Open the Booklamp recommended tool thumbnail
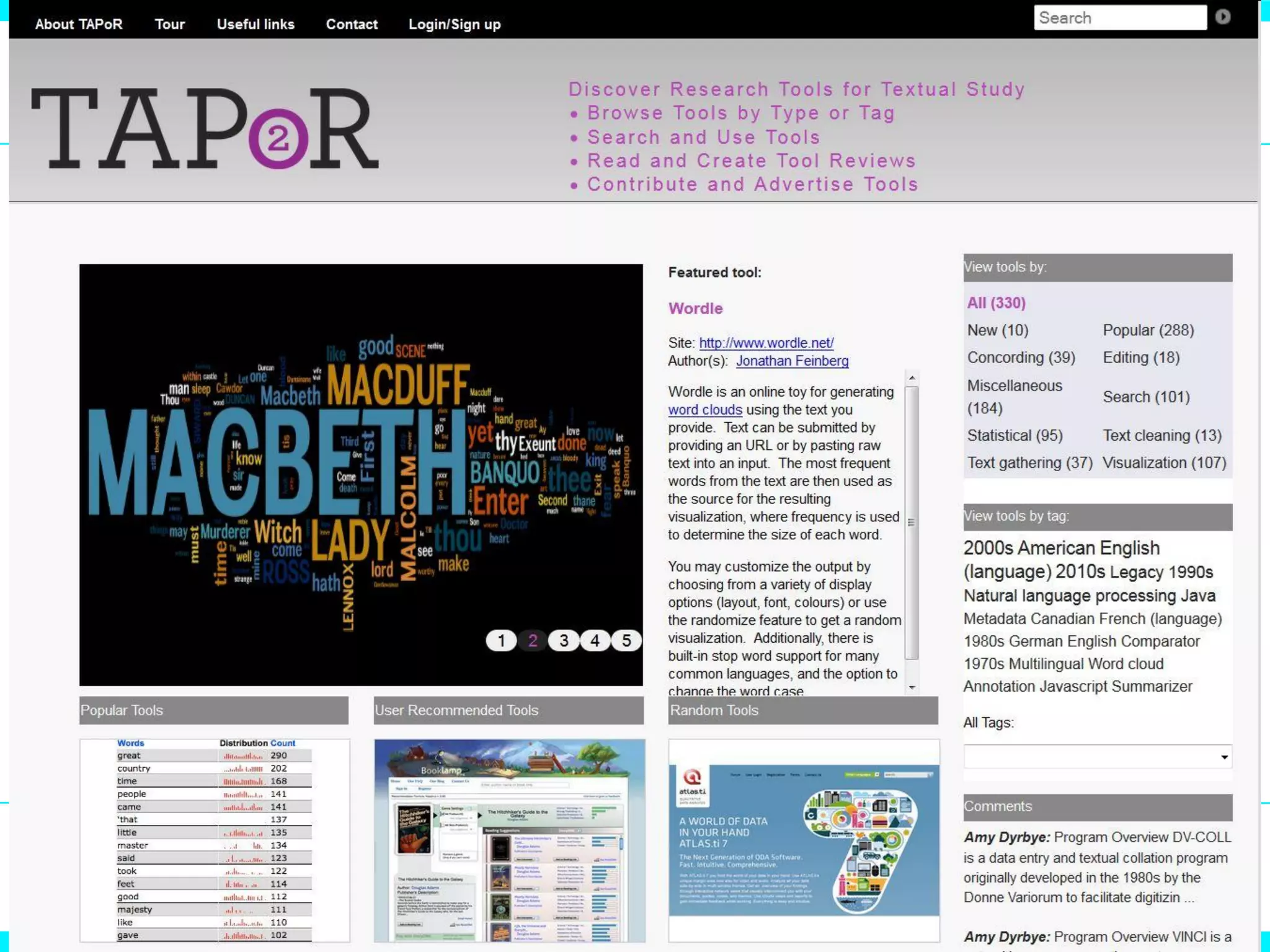The image size is (1270, 952). pyautogui.click(x=509, y=840)
